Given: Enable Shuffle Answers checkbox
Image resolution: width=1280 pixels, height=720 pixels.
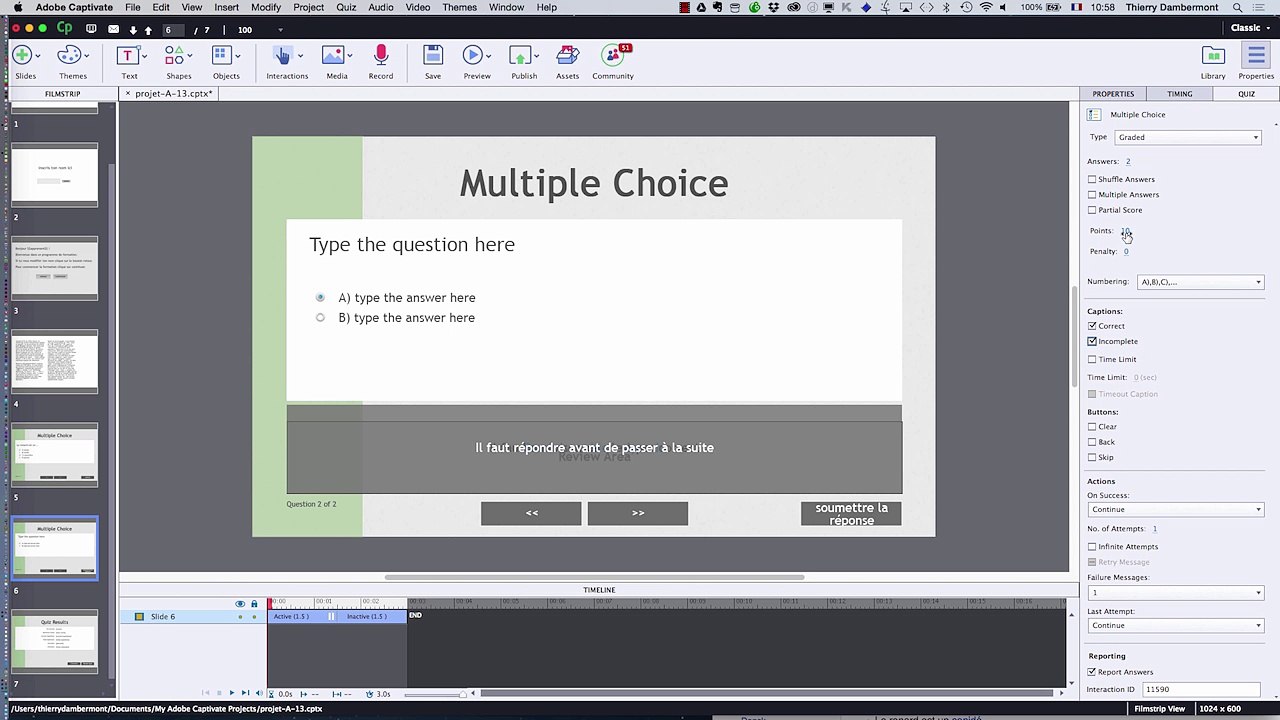Looking at the screenshot, I should click(1092, 179).
